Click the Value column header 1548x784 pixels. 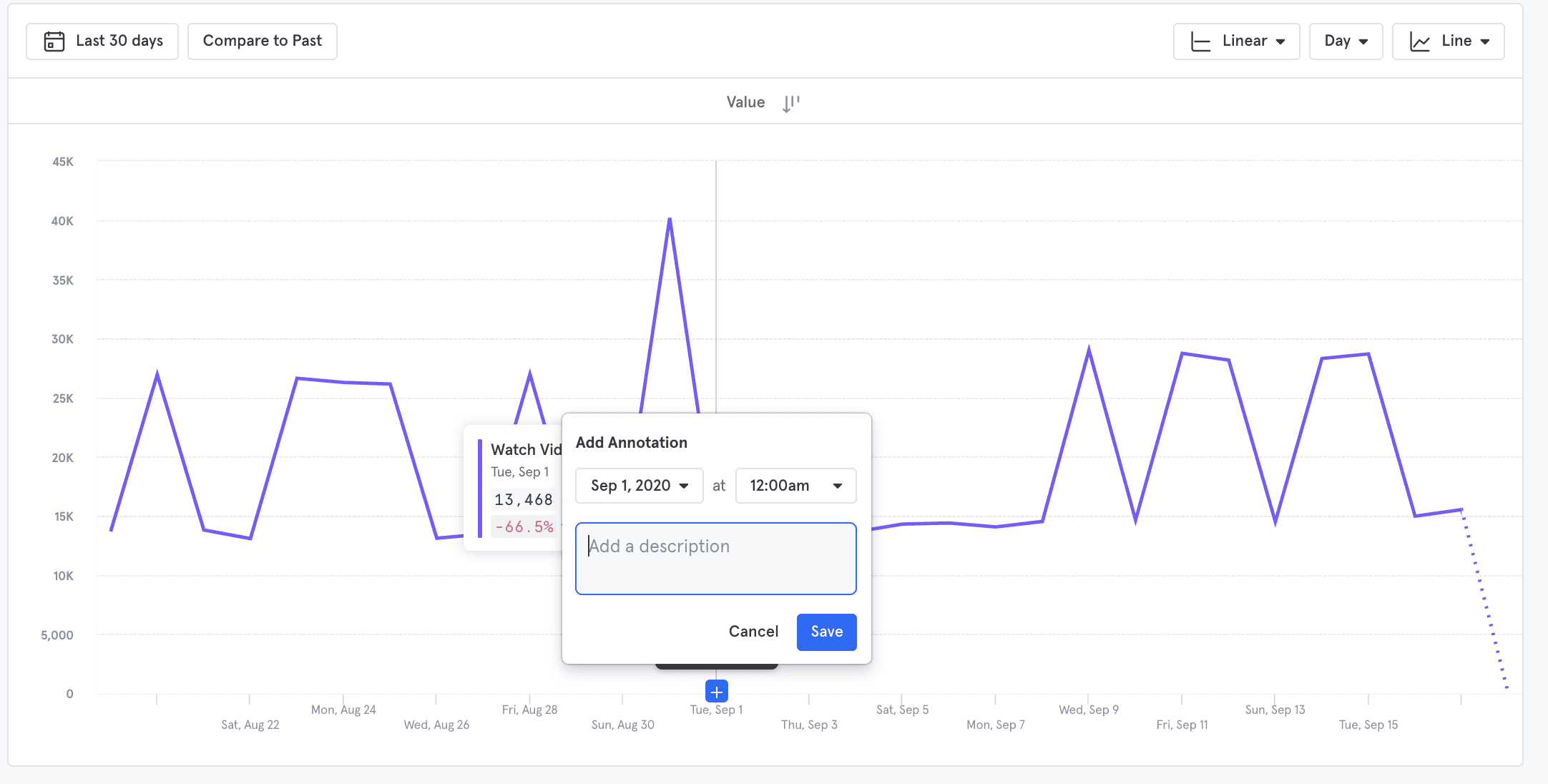745,102
